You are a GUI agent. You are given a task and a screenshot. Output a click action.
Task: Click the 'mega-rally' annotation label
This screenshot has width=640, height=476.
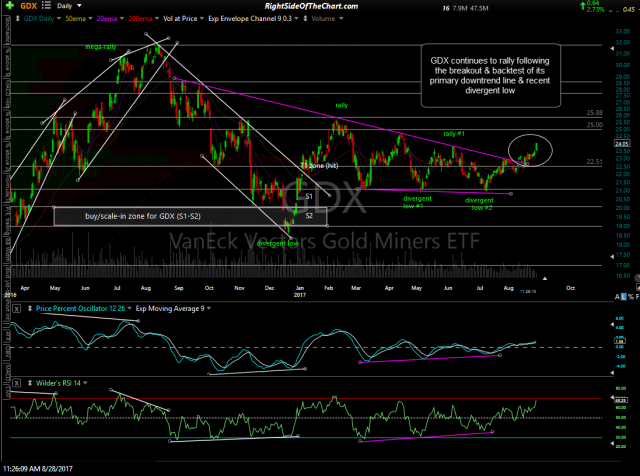coord(100,47)
